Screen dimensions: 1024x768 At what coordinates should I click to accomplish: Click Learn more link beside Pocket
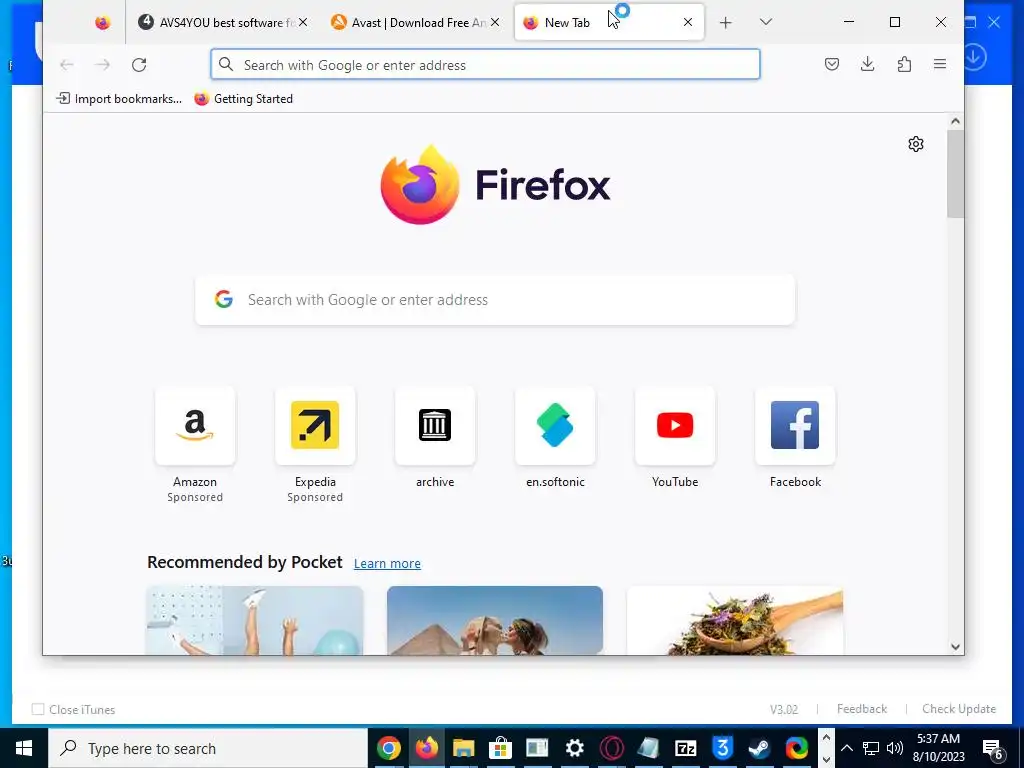(x=387, y=564)
